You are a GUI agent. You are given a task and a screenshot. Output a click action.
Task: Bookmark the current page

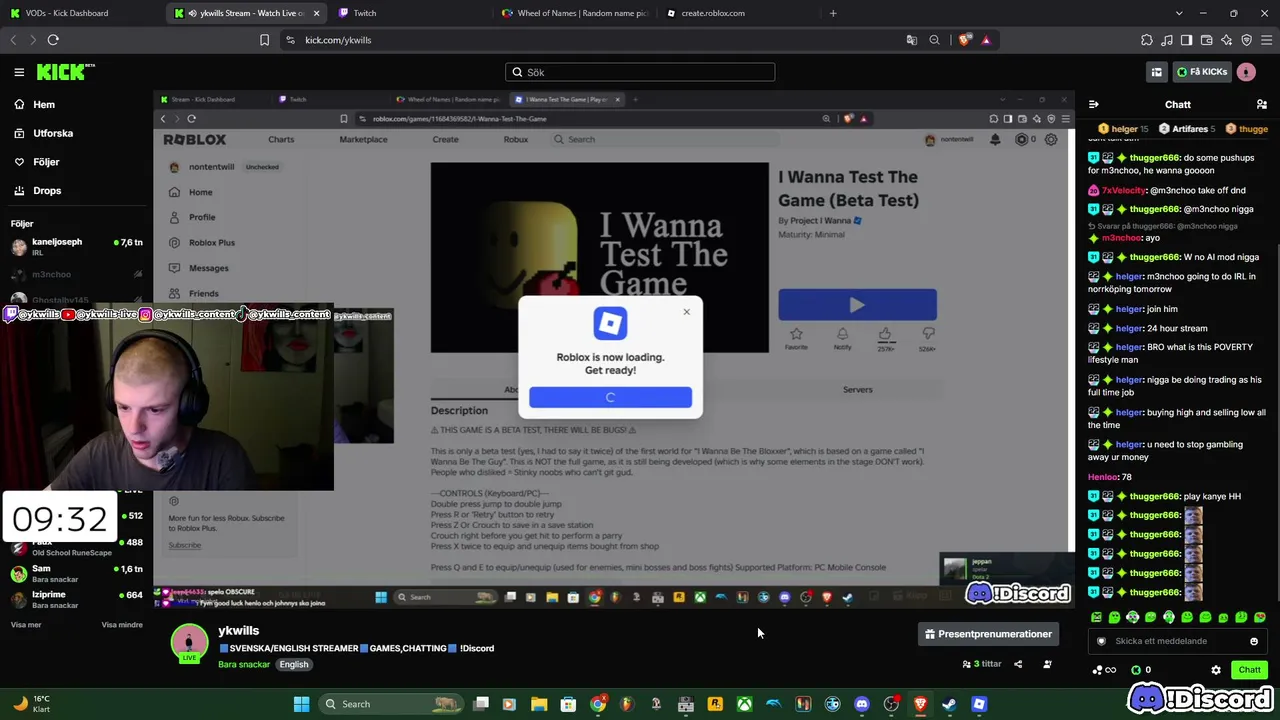coord(264,40)
